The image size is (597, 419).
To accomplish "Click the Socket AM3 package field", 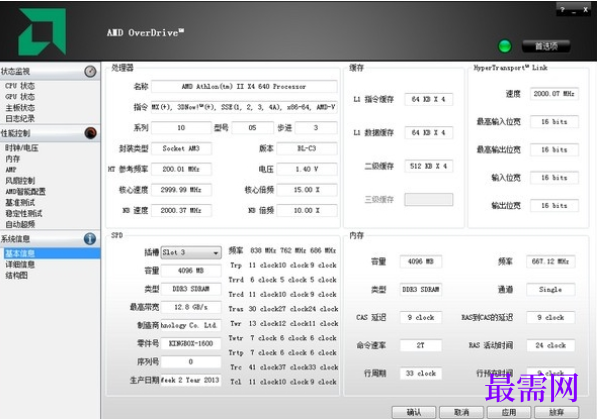I will tap(181, 148).
